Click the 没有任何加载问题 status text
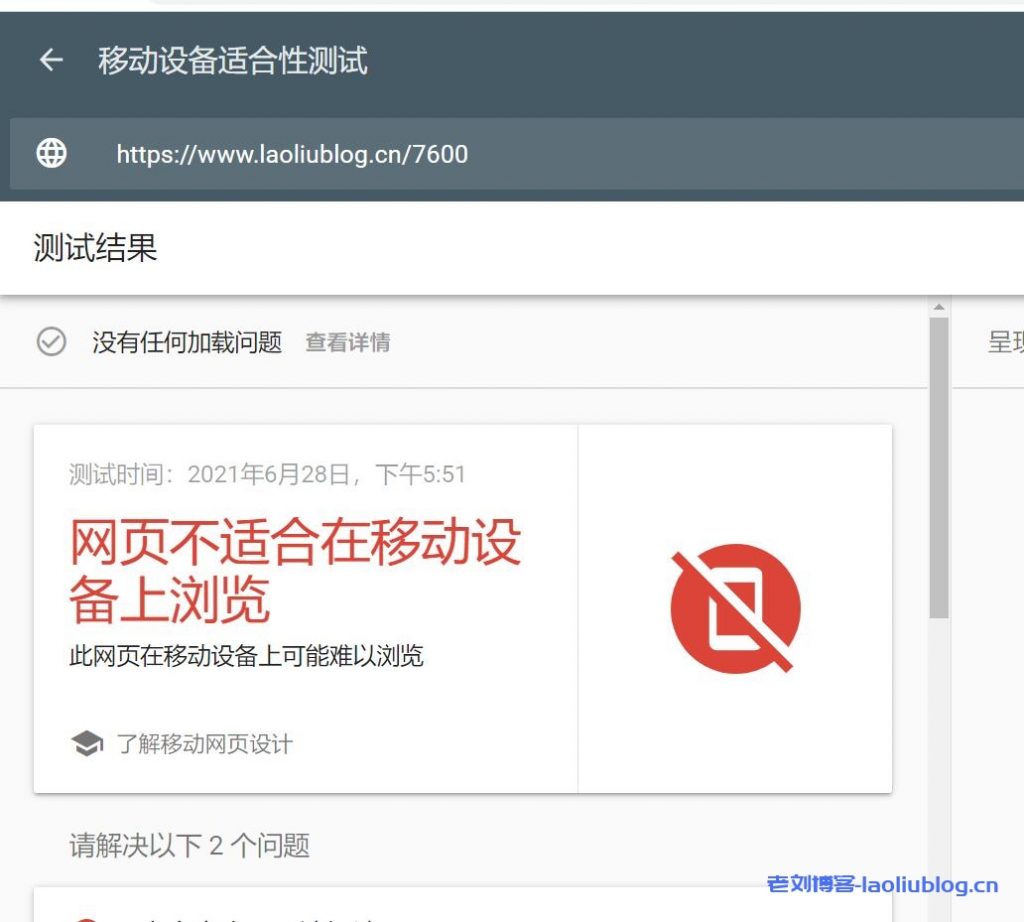The height and width of the screenshot is (922, 1024). (x=187, y=343)
